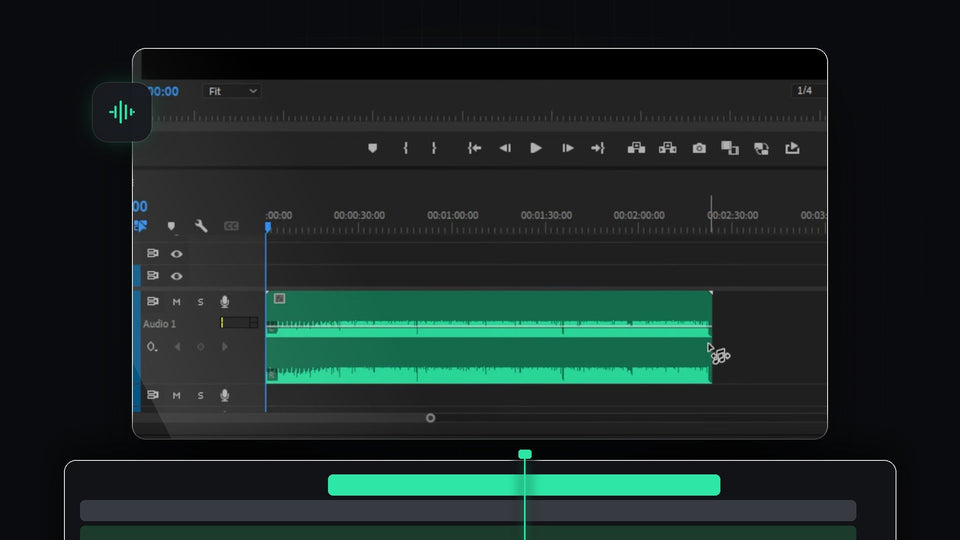Open timeline display settings wrench
960x540 pixels.
[201, 226]
